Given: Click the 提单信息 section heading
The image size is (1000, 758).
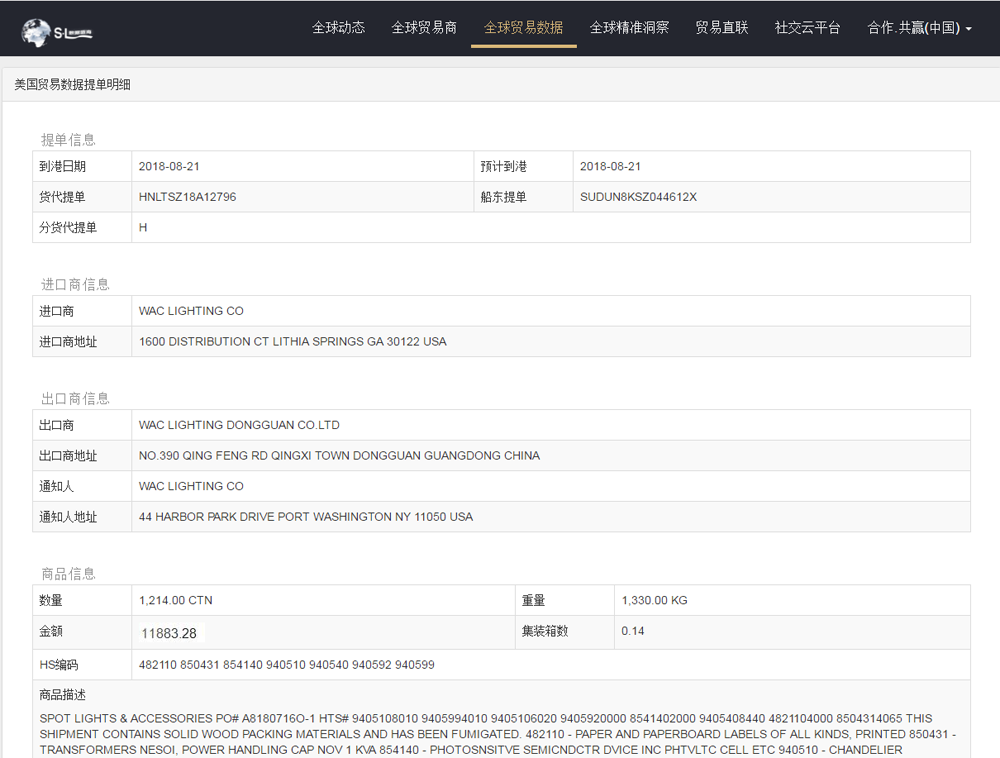Looking at the screenshot, I should coord(68,140).
